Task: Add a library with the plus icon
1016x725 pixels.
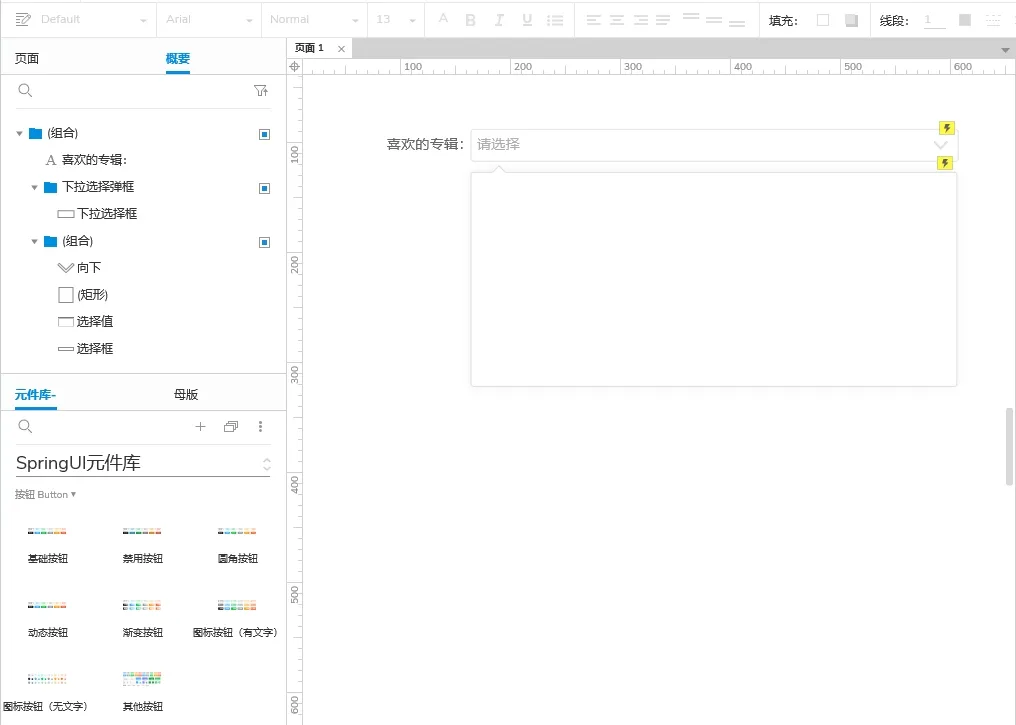Action: tap(200, 426)
